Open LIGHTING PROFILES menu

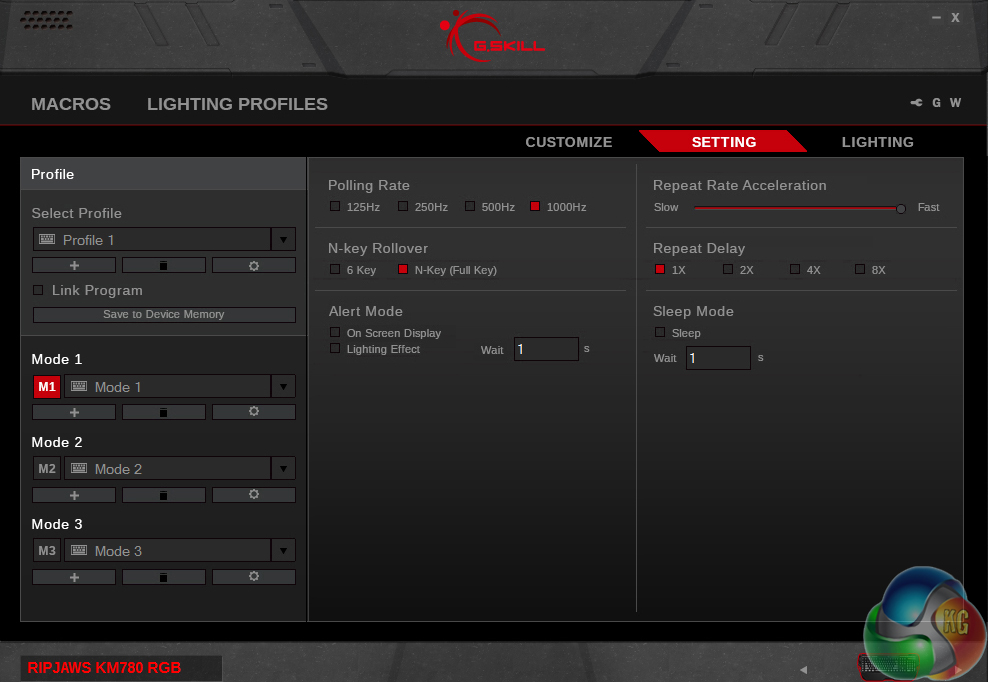click(x=237, y=104)
